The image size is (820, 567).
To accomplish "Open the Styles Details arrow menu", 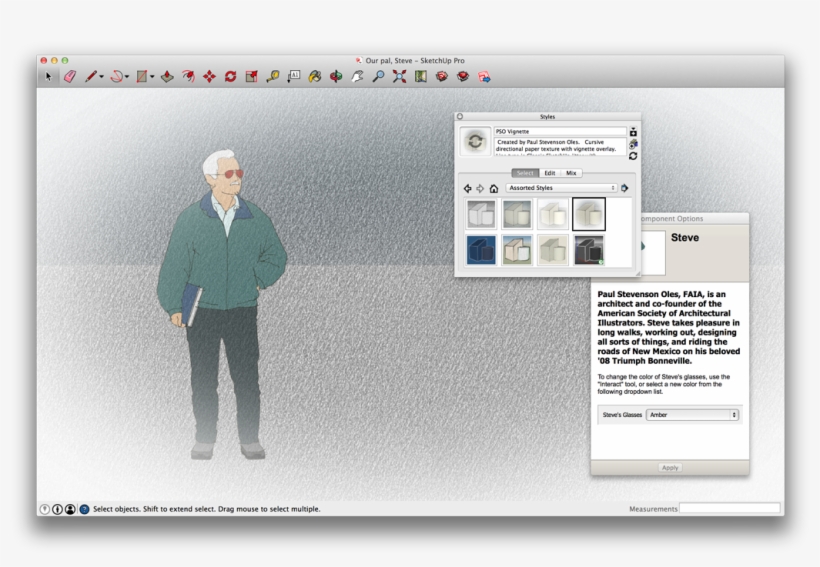I will point(625,188).
